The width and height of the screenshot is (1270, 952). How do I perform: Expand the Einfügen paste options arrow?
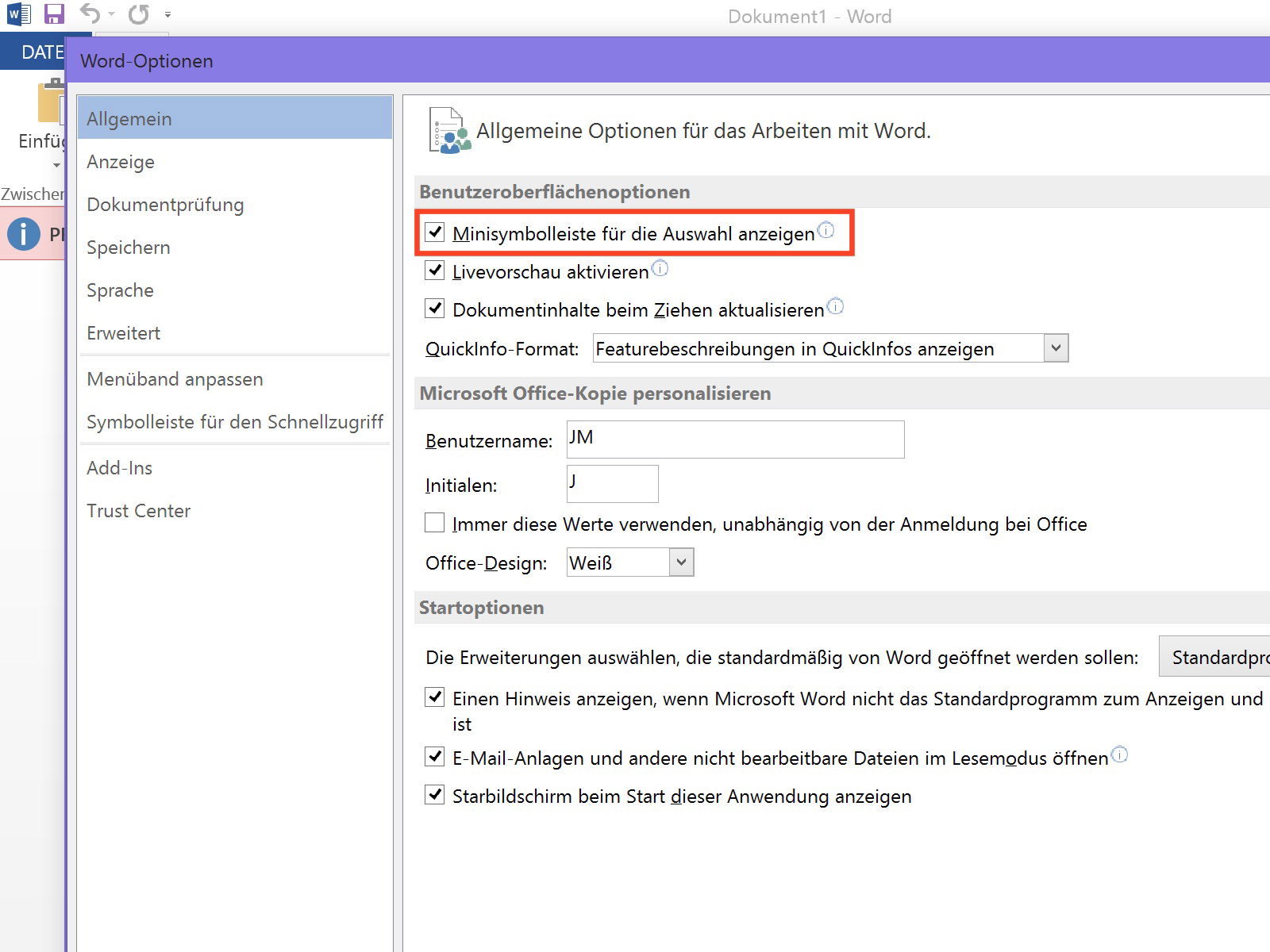(56, 165)
